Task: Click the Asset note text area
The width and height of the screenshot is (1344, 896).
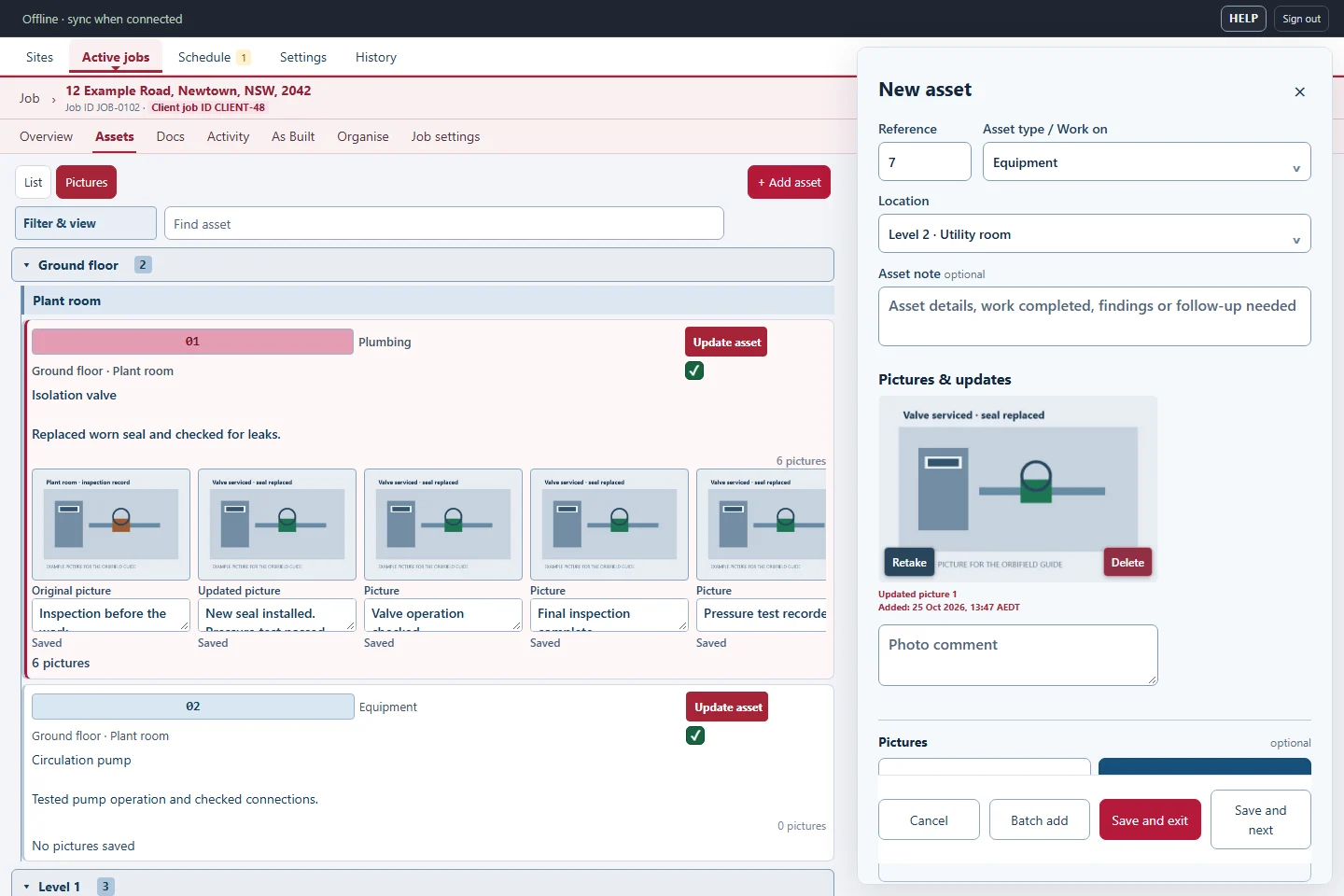Action: (1094, 316)
